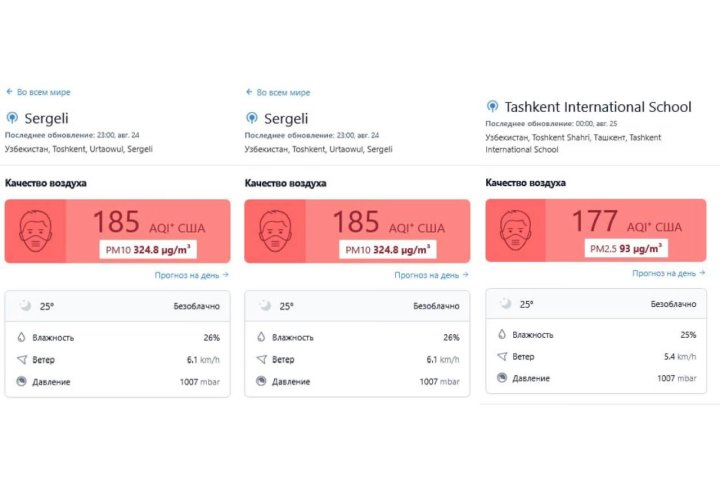The image size is (720, 478).
Task: Open the middle panel's "Во всем мире" back link
Action: (x=279, y=92)
